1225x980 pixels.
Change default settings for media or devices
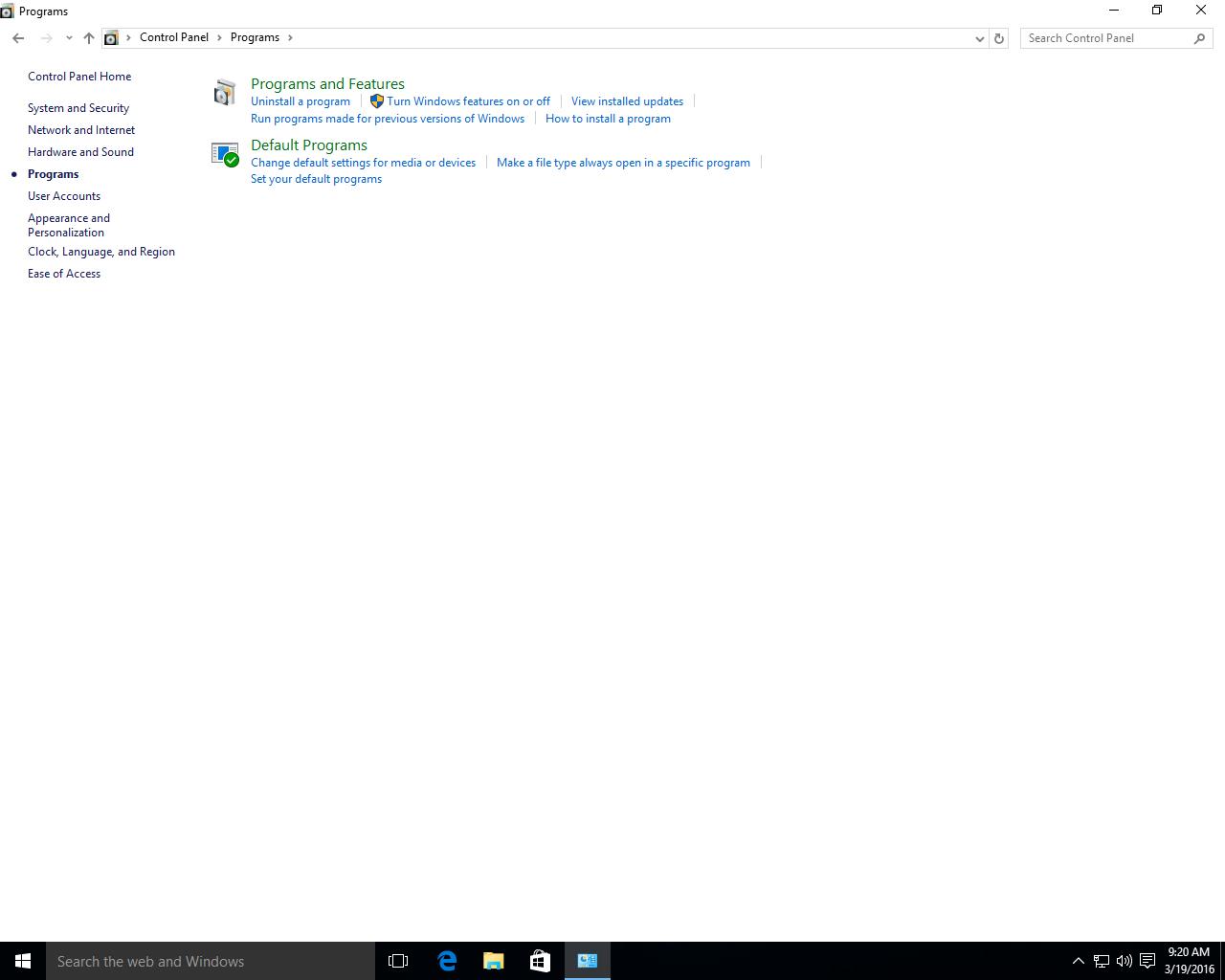[363, 163]
